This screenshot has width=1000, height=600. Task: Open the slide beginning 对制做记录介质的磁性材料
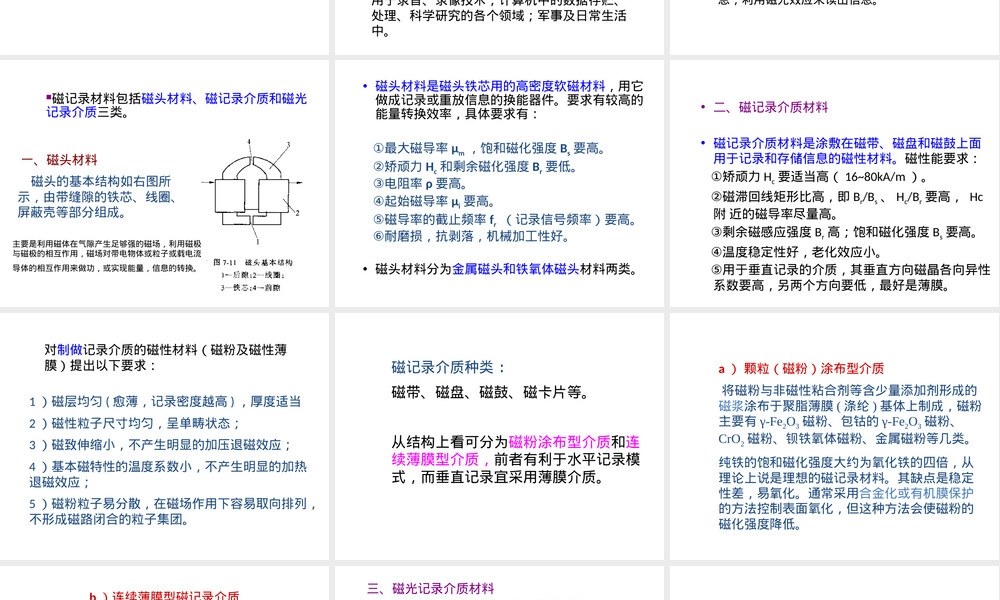165,436
